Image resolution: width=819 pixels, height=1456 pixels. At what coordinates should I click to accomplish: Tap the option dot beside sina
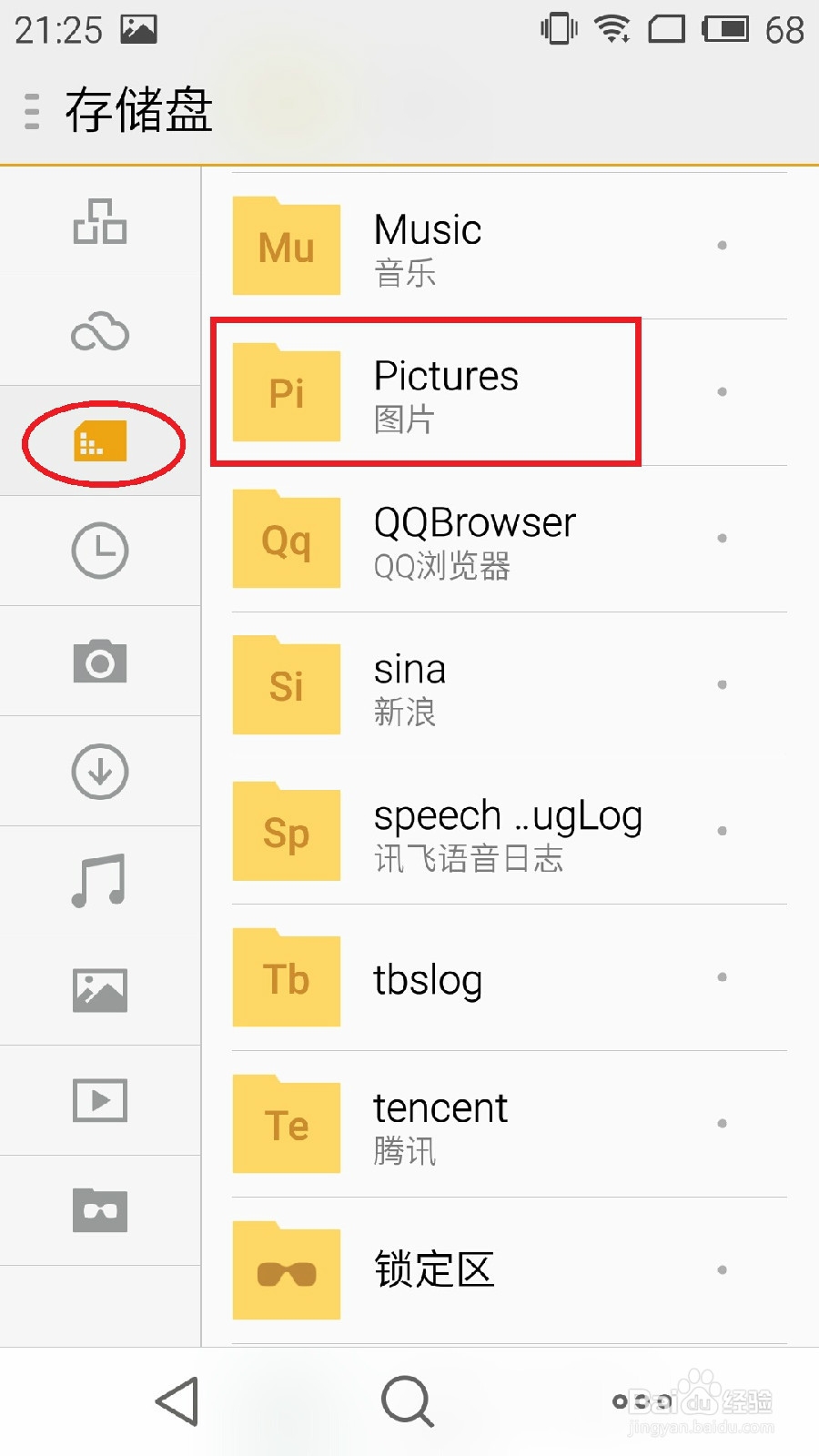[x=722, y=685]
